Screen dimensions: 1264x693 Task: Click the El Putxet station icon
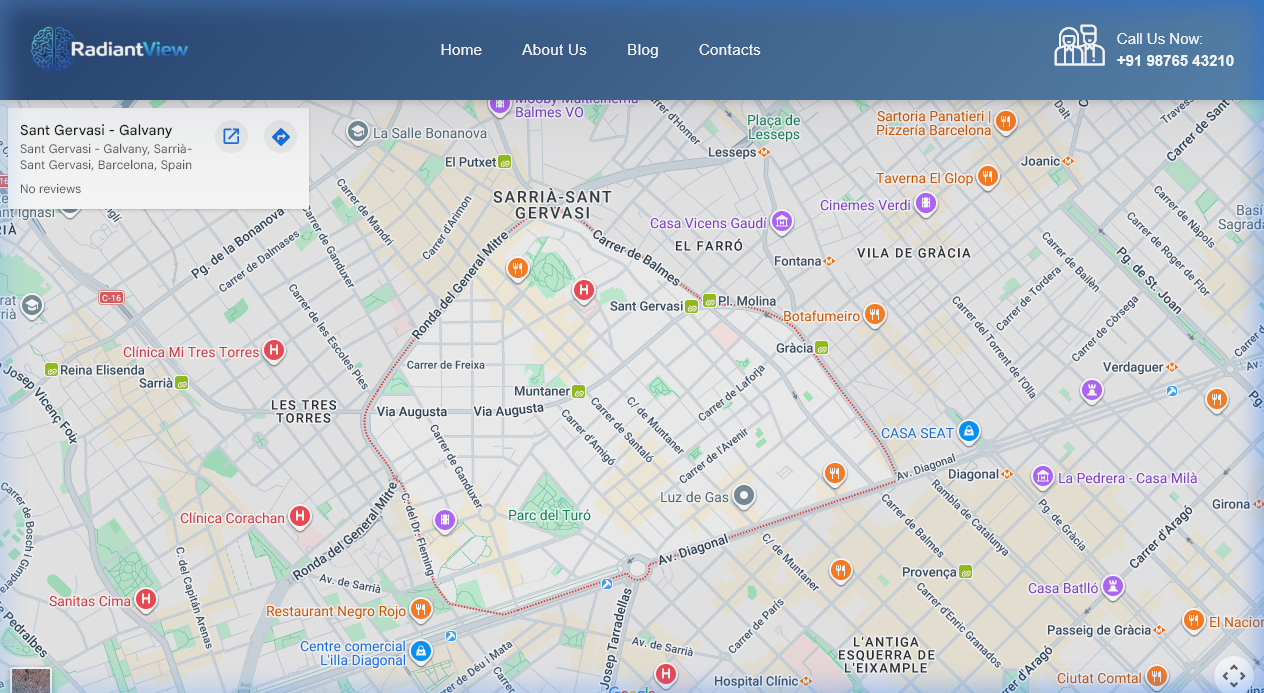(505, 161)
